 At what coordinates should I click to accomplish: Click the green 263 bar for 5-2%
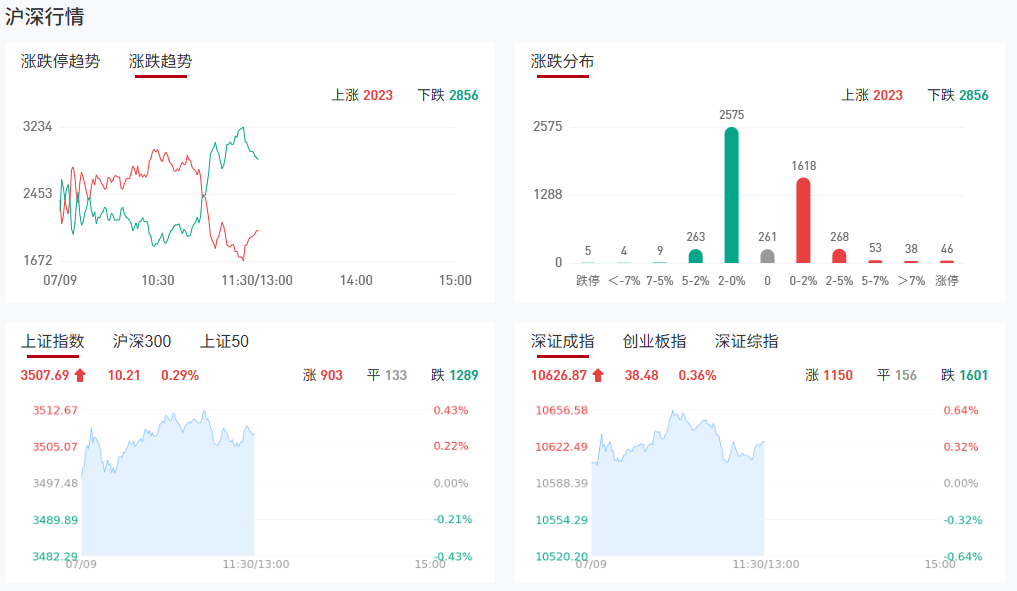(696, 256)
